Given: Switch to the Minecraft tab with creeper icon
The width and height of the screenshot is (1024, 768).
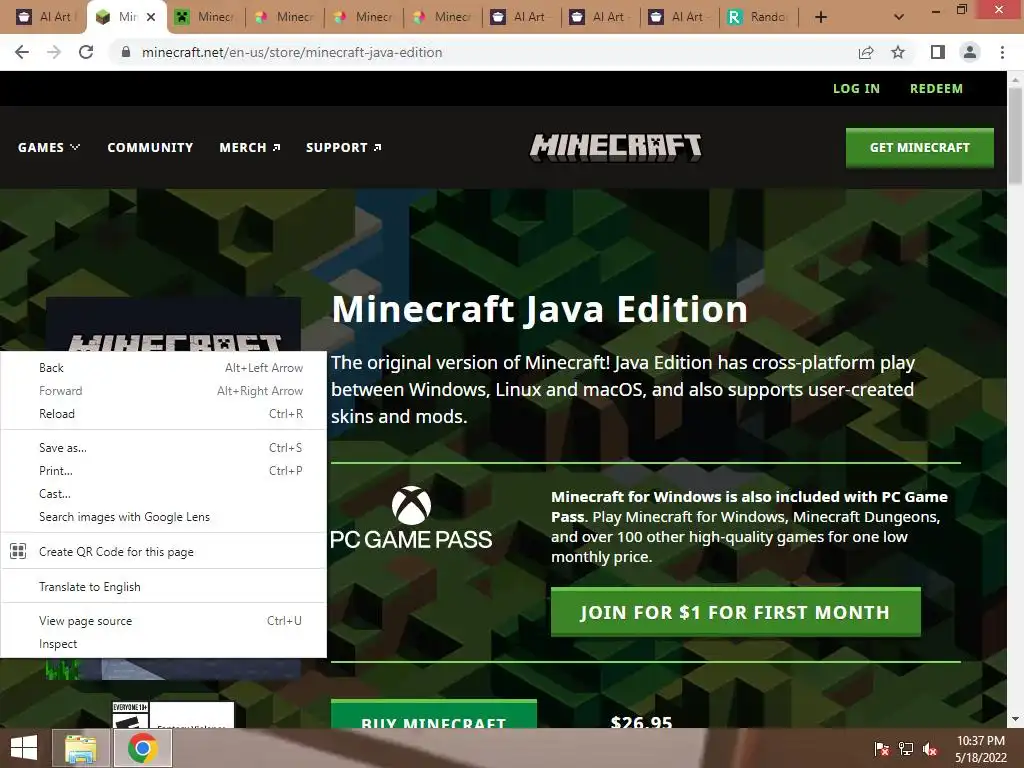Looking at the screenshot, I should click(x=206, y=17).
